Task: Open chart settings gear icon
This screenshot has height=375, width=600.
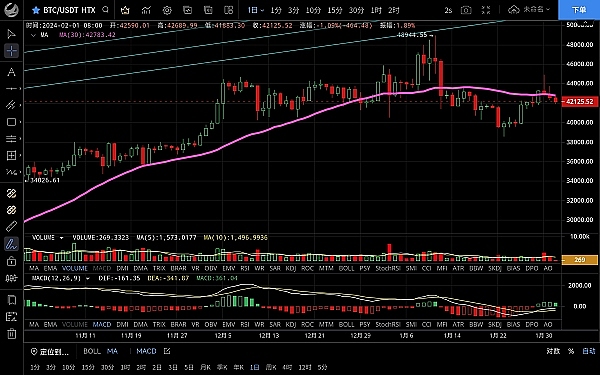Action: (x=166, y=10)
